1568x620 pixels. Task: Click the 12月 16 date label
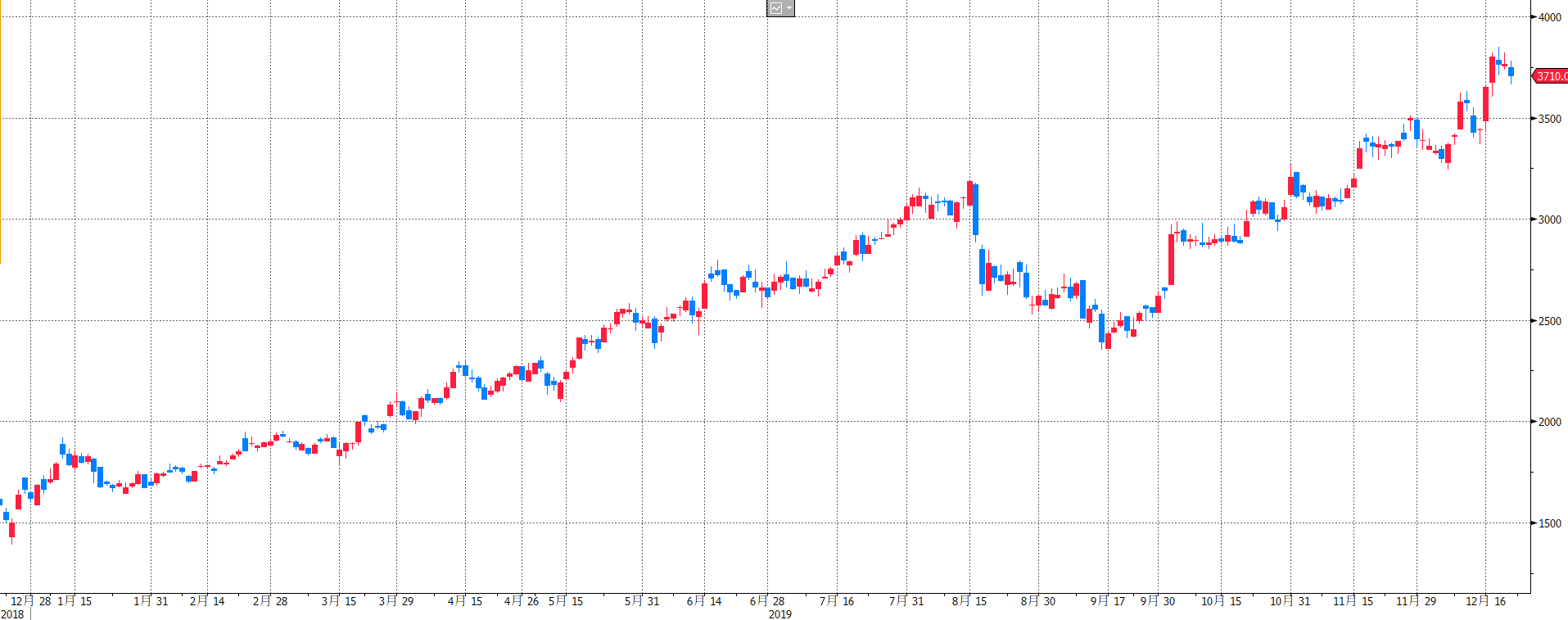click(1485, 601)
